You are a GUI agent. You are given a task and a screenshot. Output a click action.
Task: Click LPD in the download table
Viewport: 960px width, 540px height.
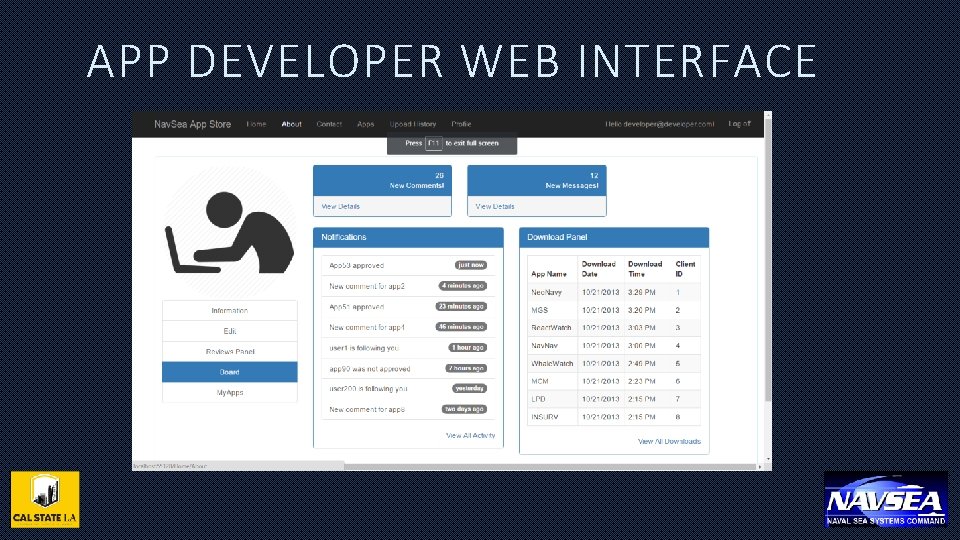[538, 399]
